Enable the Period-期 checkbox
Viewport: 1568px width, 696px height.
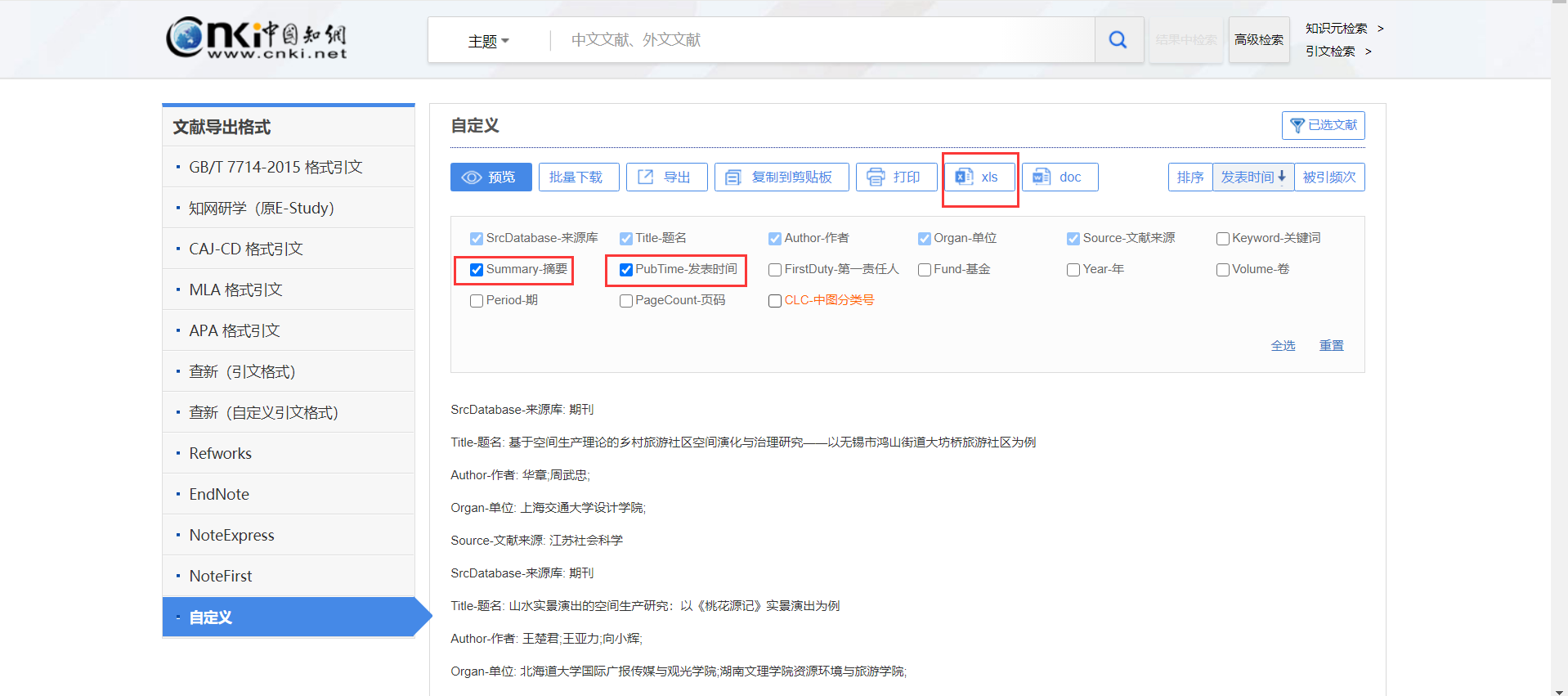477,301
